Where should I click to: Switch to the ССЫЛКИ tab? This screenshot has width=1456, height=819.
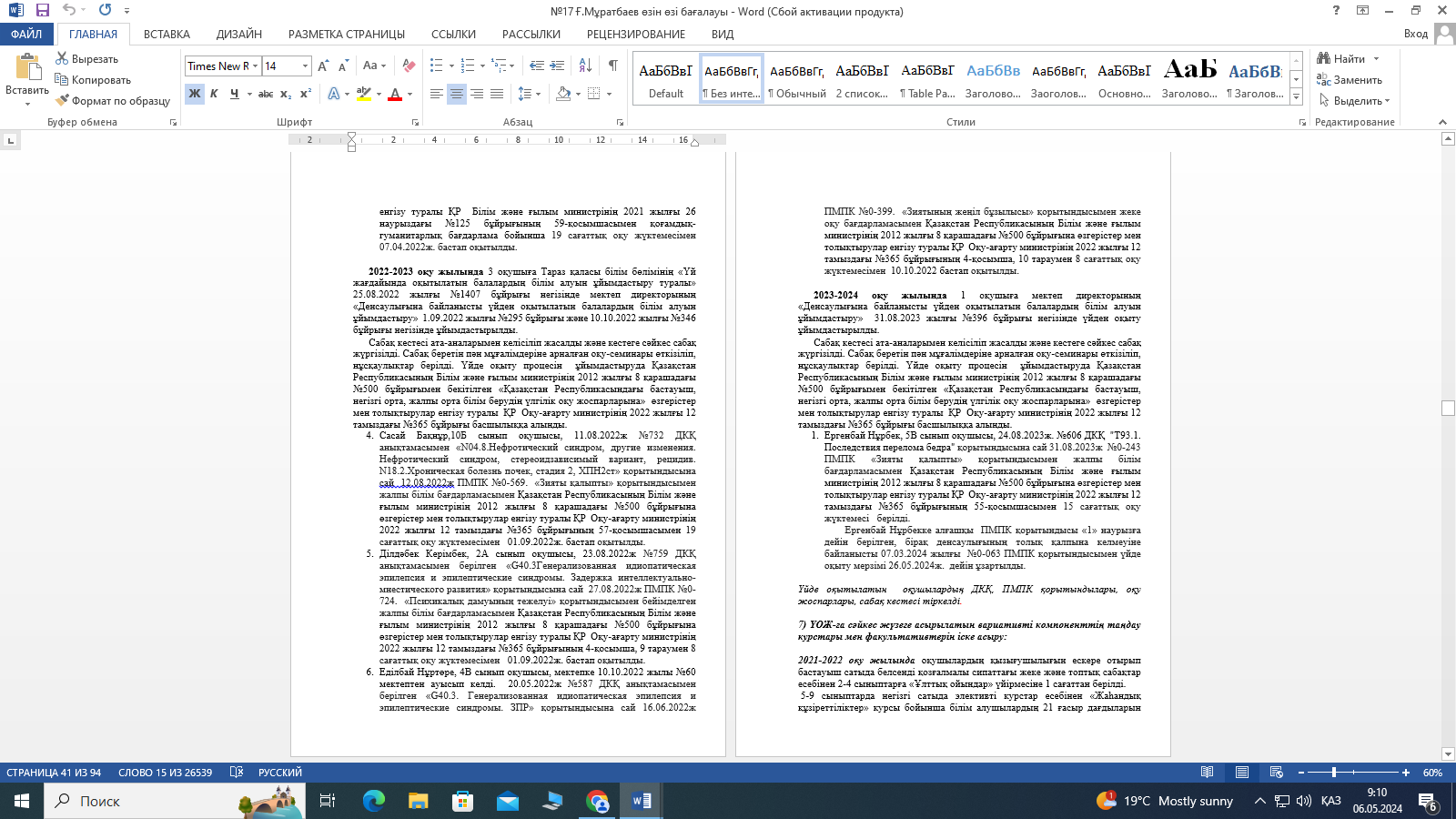pos(453,34)
